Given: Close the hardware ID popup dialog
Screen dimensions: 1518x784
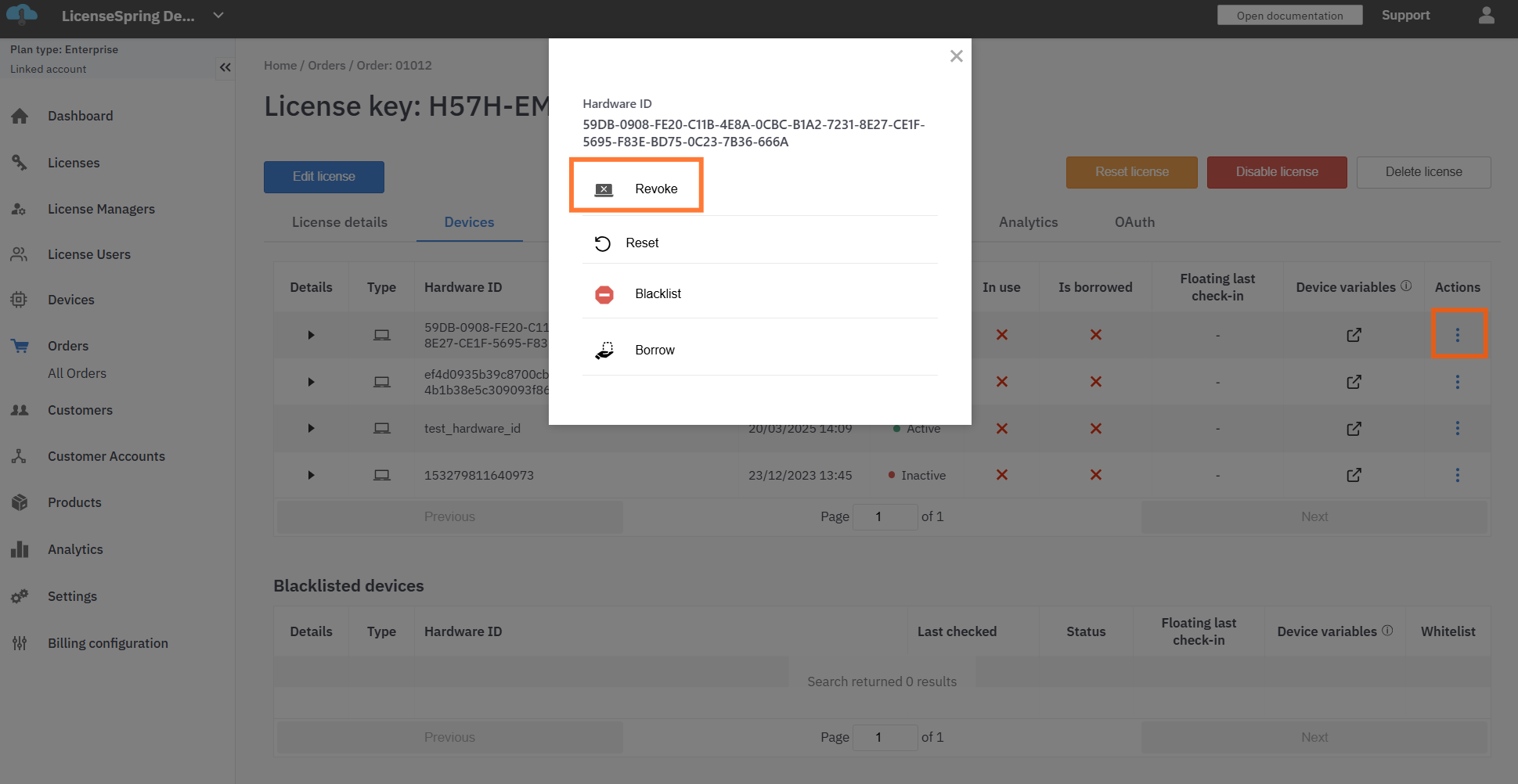Looking at the screenshot, I should (956, 56).
